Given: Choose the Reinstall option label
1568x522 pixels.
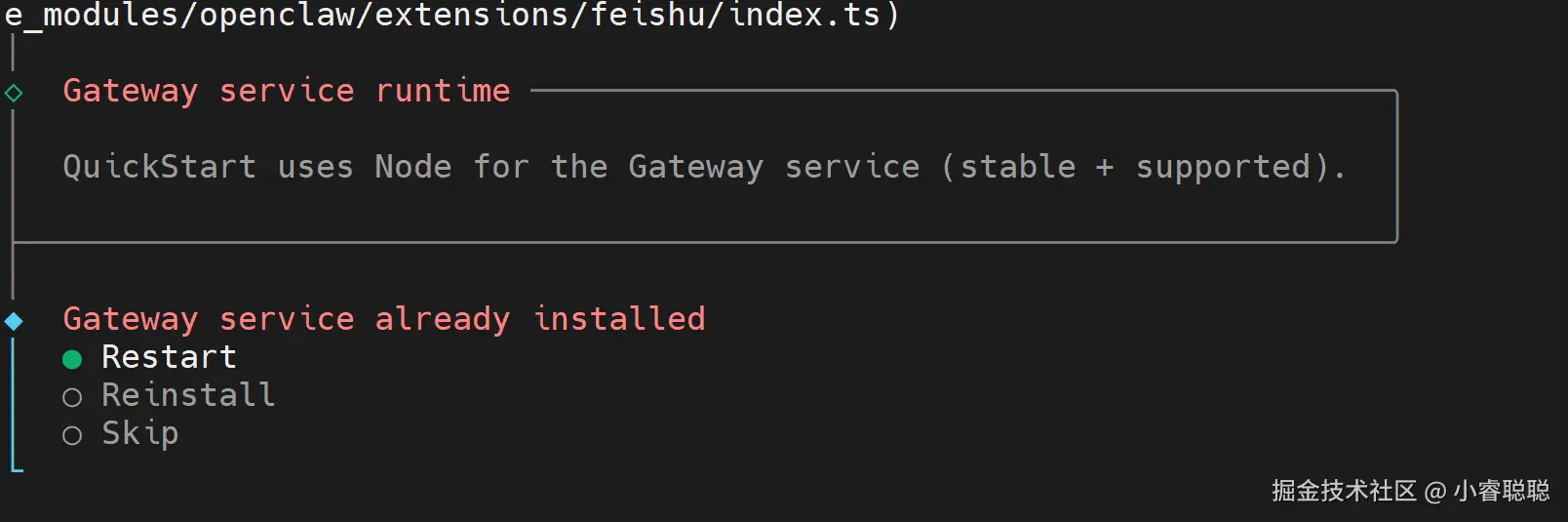Looking at the screenshot, I should [x=189, y=395].
